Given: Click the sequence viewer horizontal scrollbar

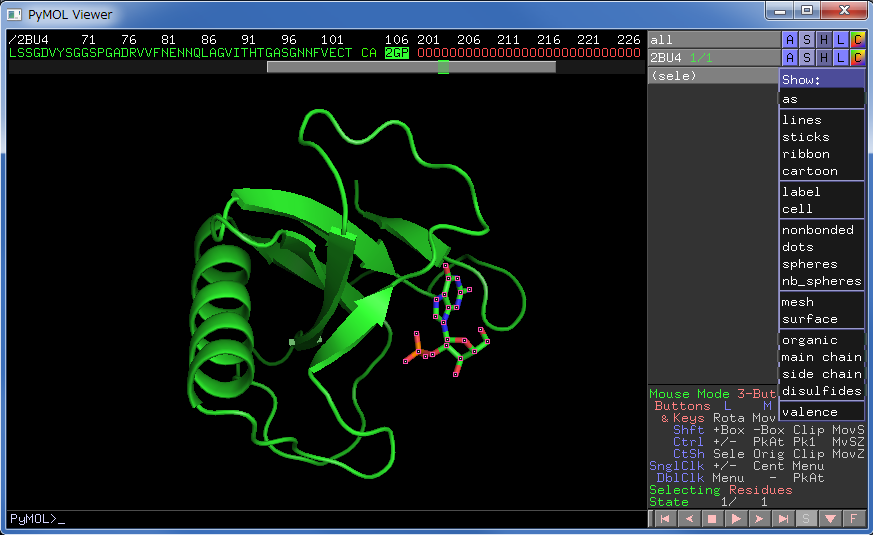Looking at the screenshot, I should [x=410, y=67].
